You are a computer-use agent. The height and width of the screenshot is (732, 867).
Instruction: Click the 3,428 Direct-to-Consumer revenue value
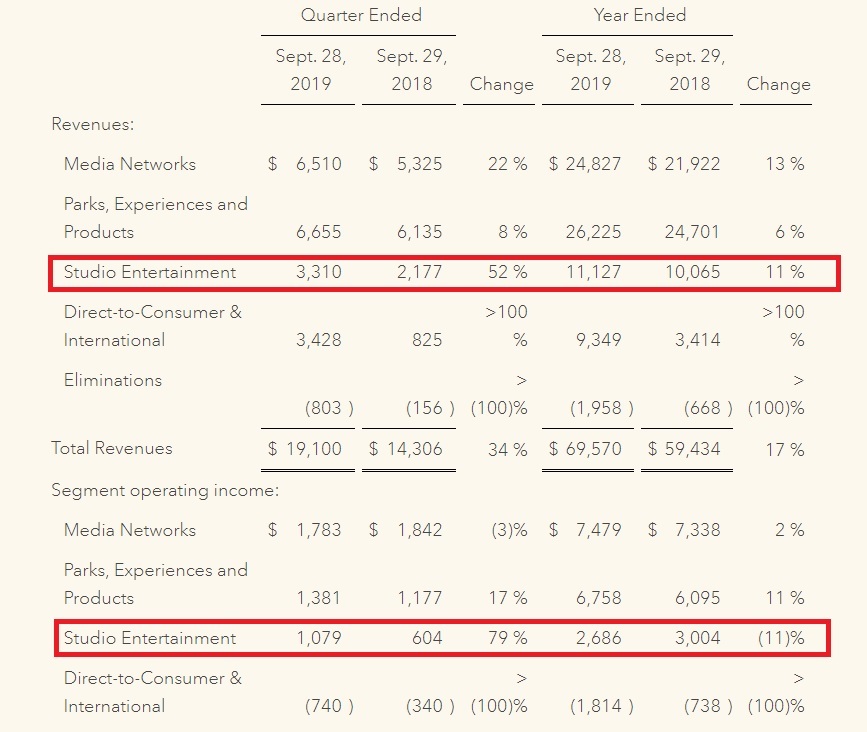pyautogui.click(x=318, y=340)
